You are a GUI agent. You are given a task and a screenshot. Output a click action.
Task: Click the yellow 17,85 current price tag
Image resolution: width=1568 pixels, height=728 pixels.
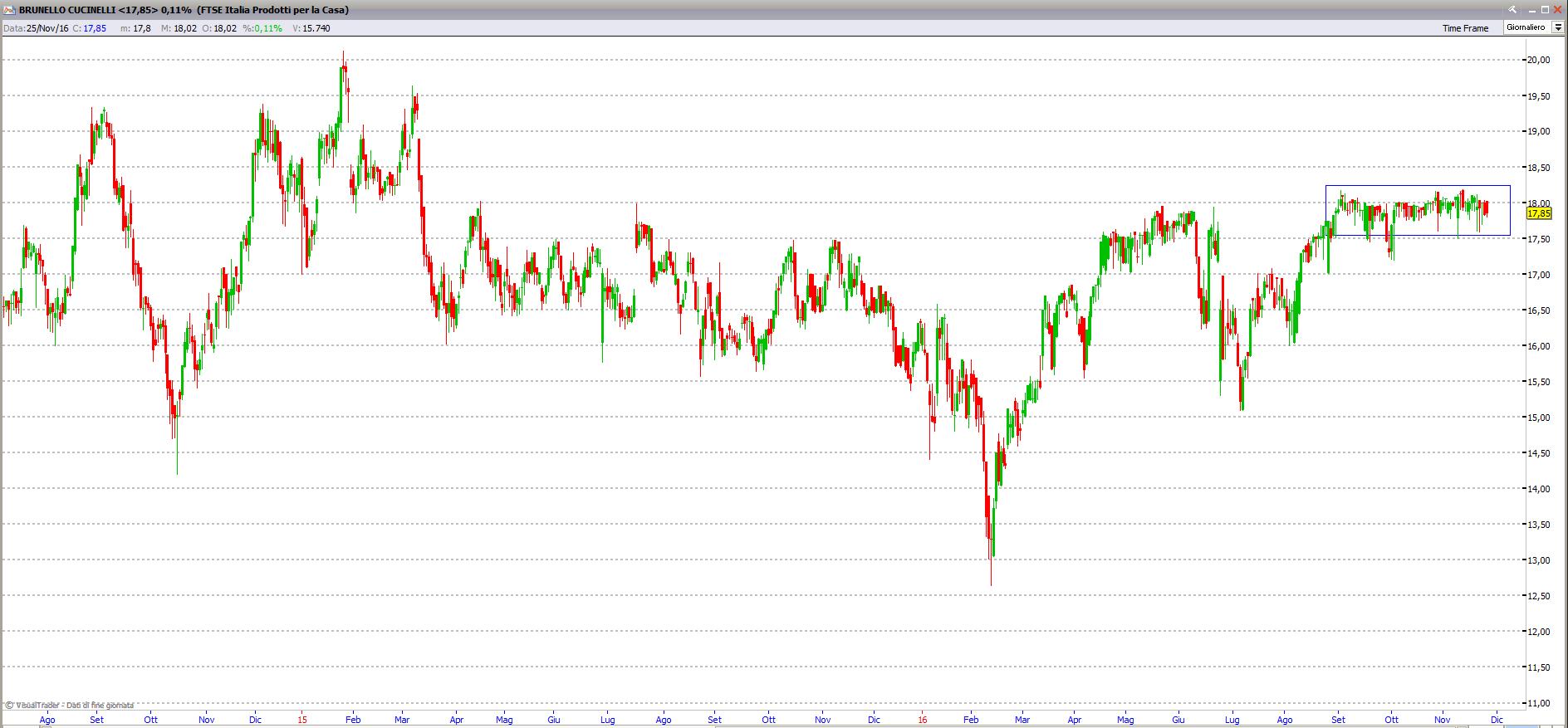(1539, 213)
